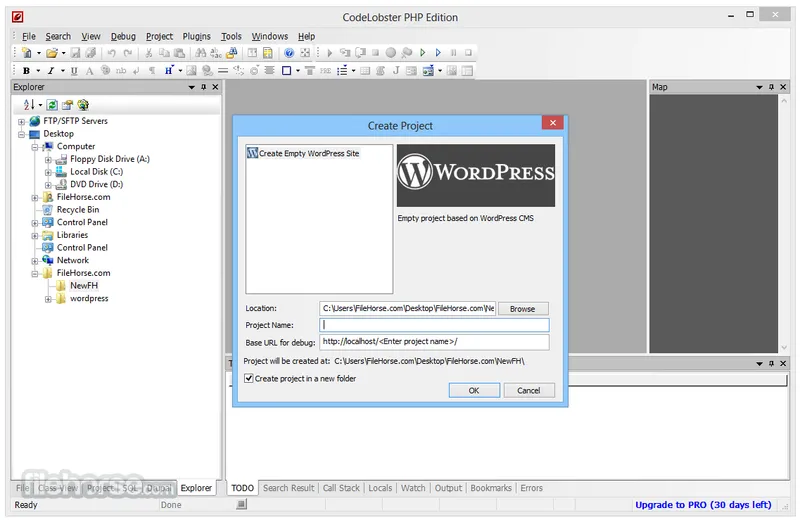Open the dropdown arrow beside Open folder
This screenshot has height=520, width=800.
(63, 53)
